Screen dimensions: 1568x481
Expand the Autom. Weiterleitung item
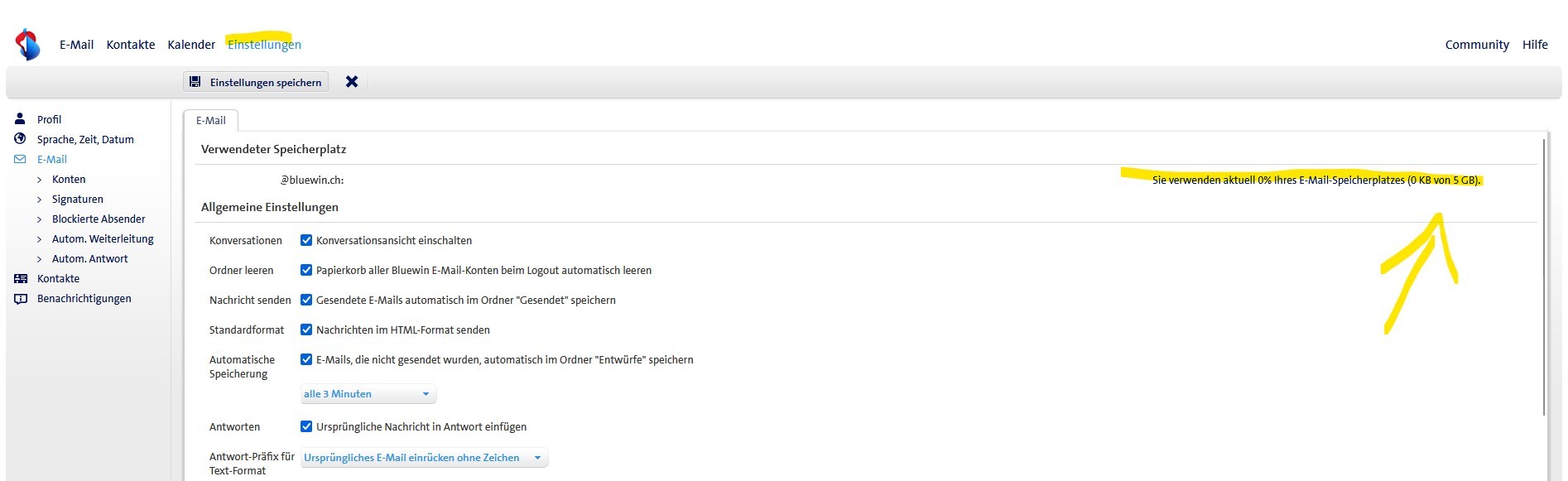[39, 238]
